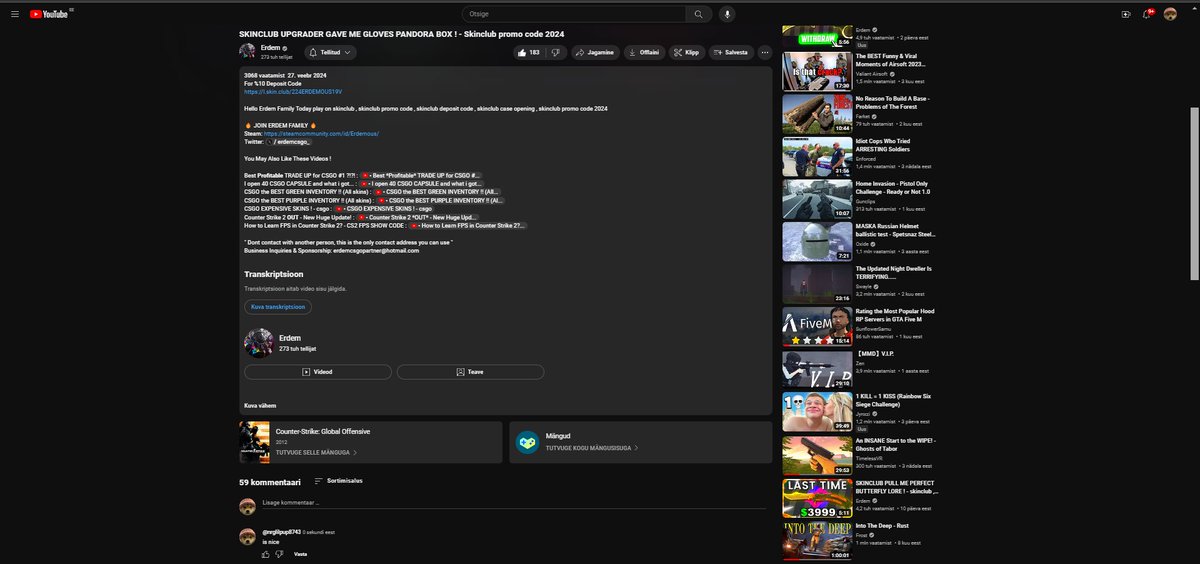Start voice search with the microphone icon
Viewport: 1200px width, 564px height.
pyautogui.click(x=727, y=14)
